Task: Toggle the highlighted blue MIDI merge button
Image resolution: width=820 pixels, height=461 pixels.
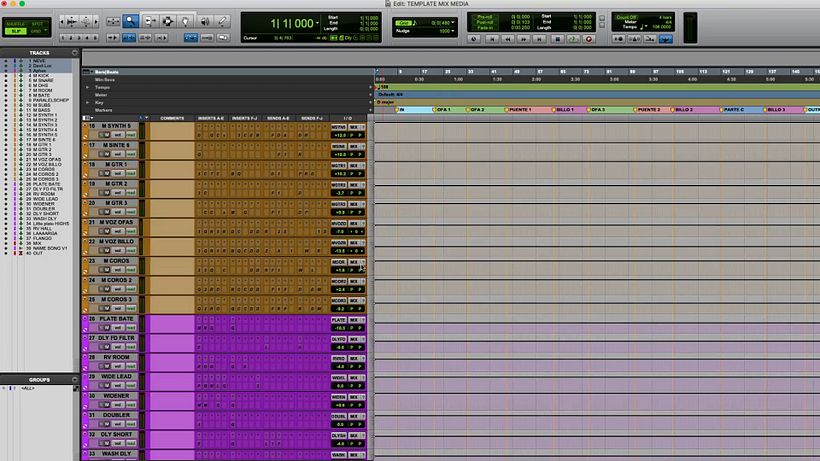Action: [666, 39]
